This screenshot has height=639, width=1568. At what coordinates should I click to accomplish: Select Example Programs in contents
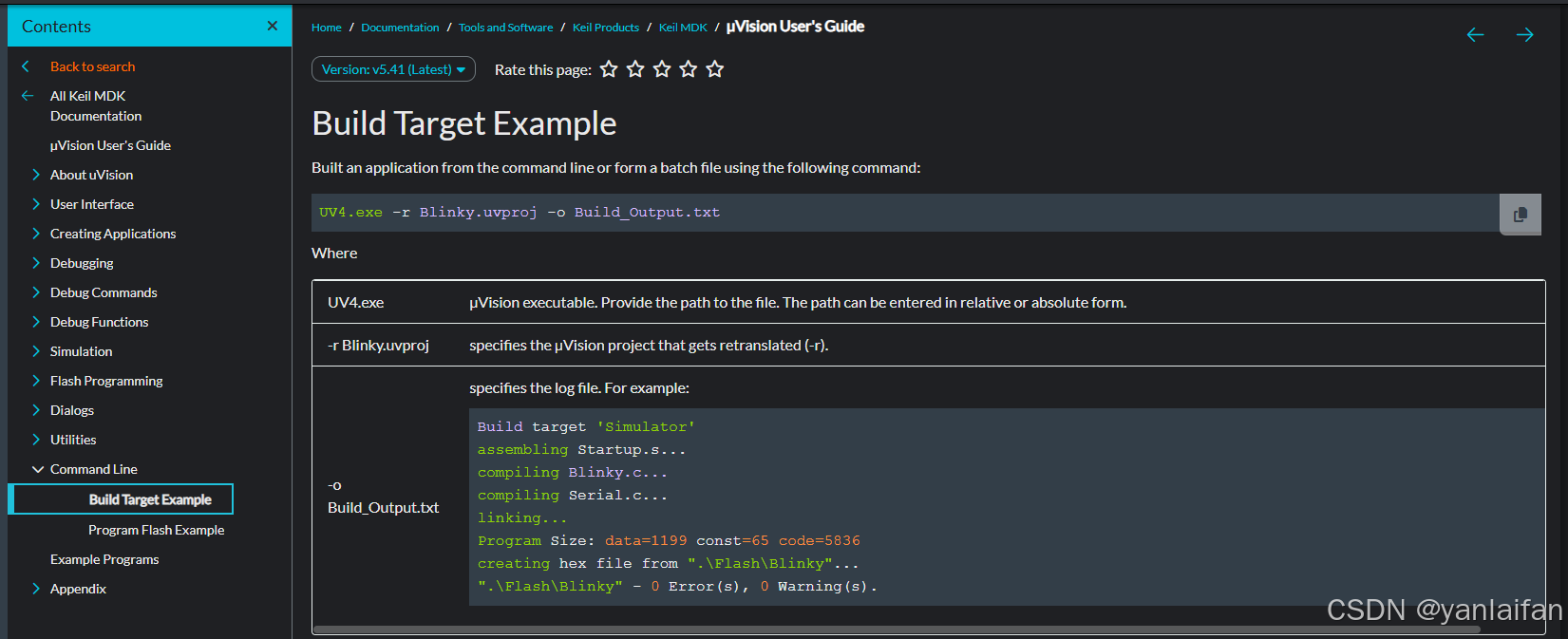(104, 559)
